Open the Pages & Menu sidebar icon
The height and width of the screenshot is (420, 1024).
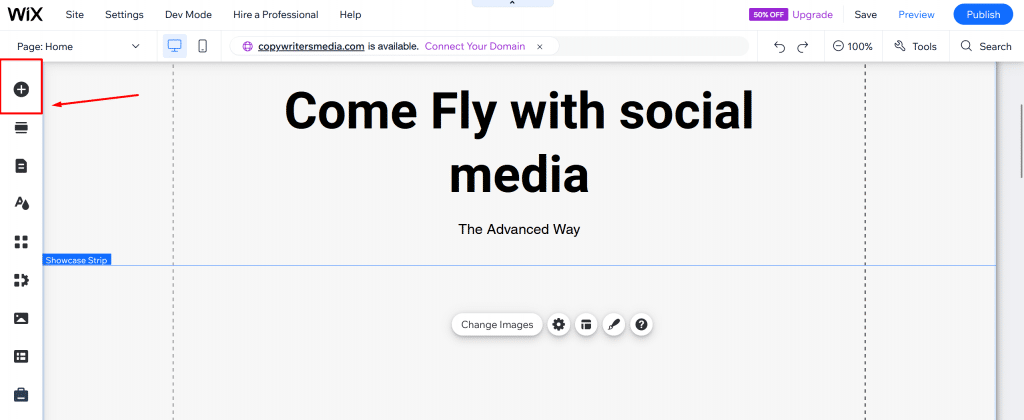point(21,165)
